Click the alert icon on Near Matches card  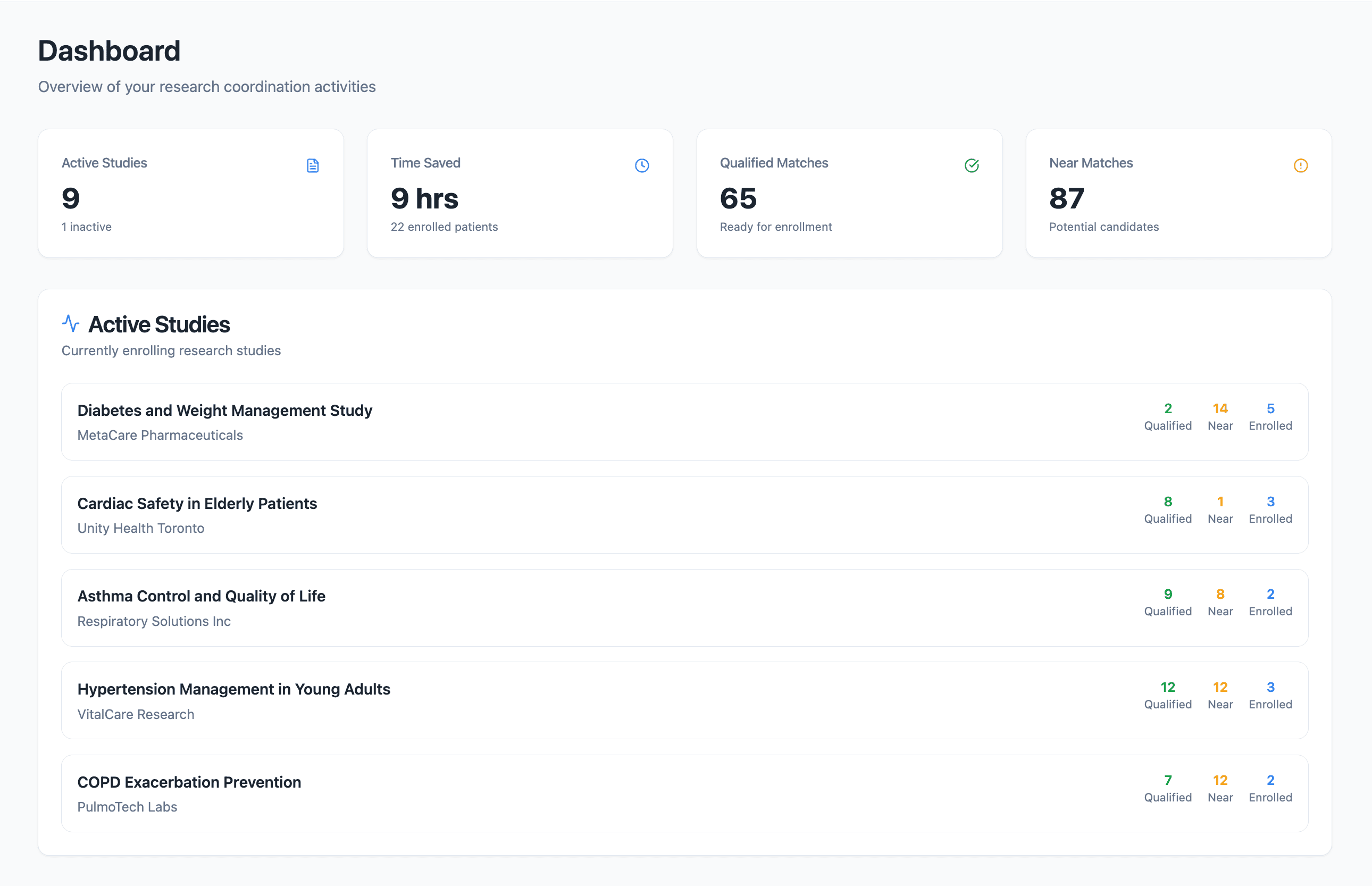coord(1301,166)
